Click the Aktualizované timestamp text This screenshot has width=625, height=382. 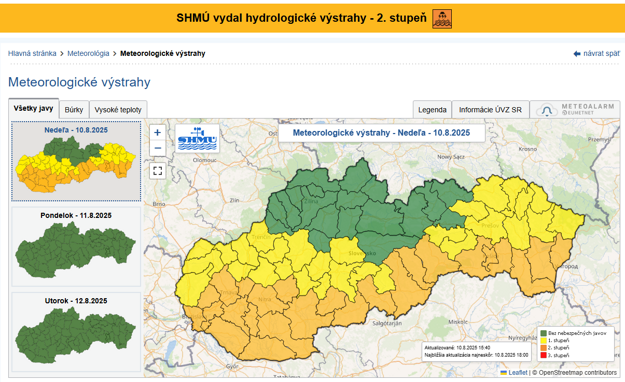(457, 348)
